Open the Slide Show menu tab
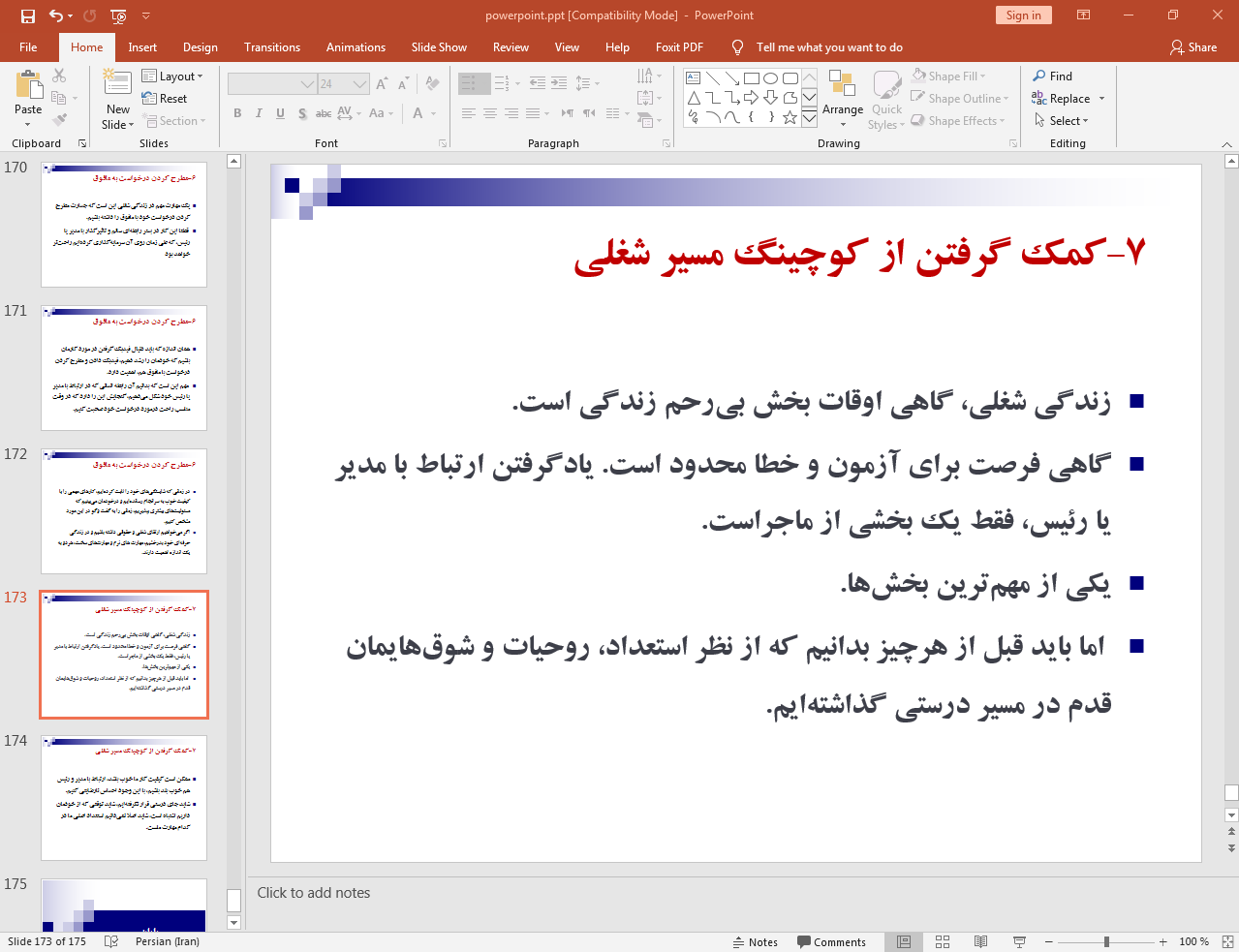This screenshot has height=952, width=1239. coord(439,46)
